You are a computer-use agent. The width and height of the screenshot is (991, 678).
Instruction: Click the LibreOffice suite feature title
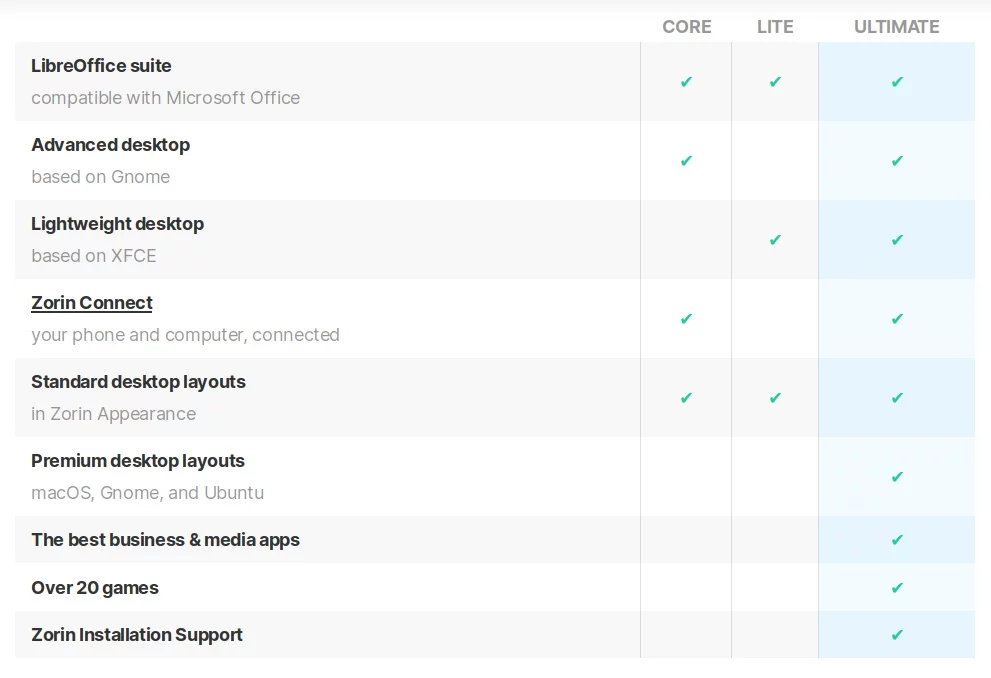click(101, 66)
